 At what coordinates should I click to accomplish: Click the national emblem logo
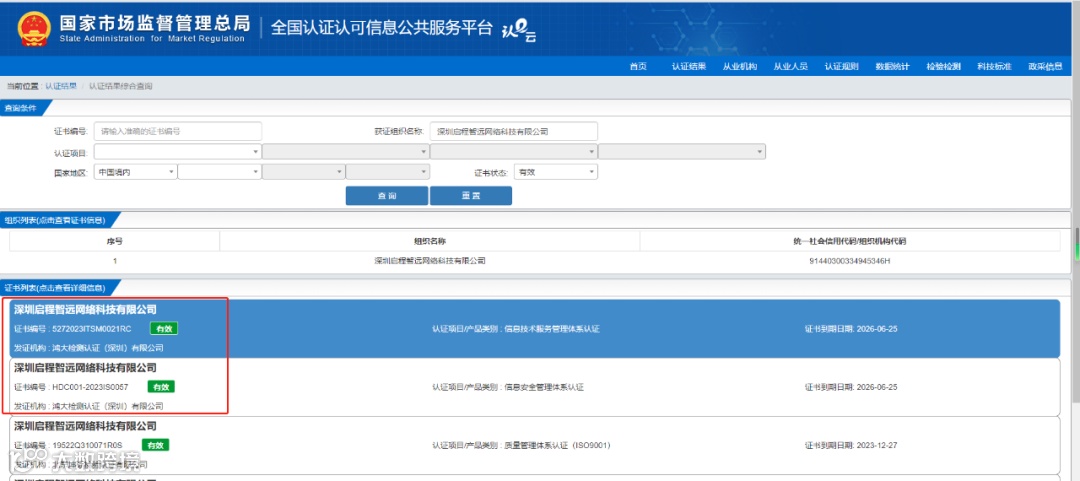tap(34, 29)
